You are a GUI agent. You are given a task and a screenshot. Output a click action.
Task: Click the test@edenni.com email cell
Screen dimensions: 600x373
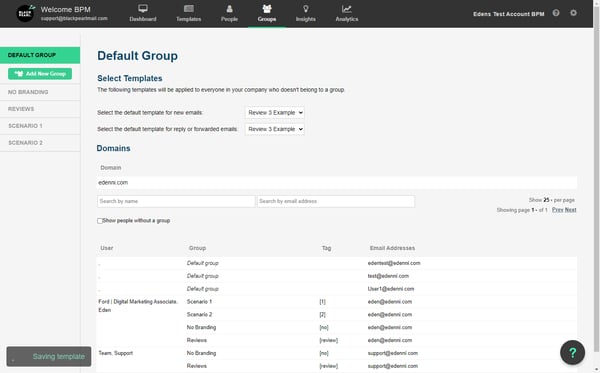pyautogui.click(x=388, y=276)
